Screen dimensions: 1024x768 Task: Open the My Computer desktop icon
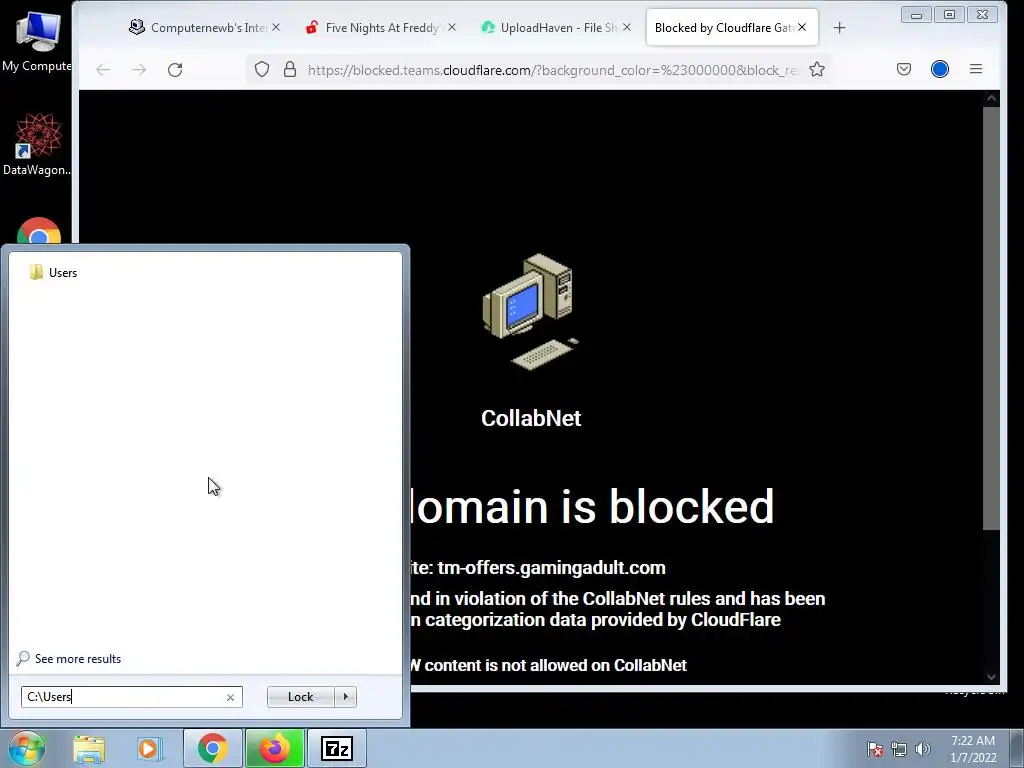point(37,42)
